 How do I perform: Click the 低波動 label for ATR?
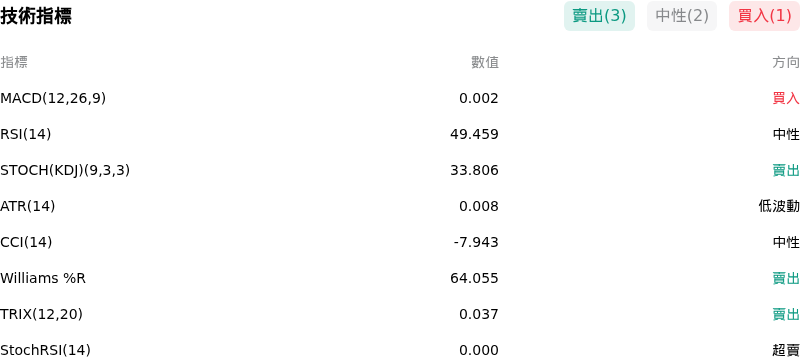(779, 206)
